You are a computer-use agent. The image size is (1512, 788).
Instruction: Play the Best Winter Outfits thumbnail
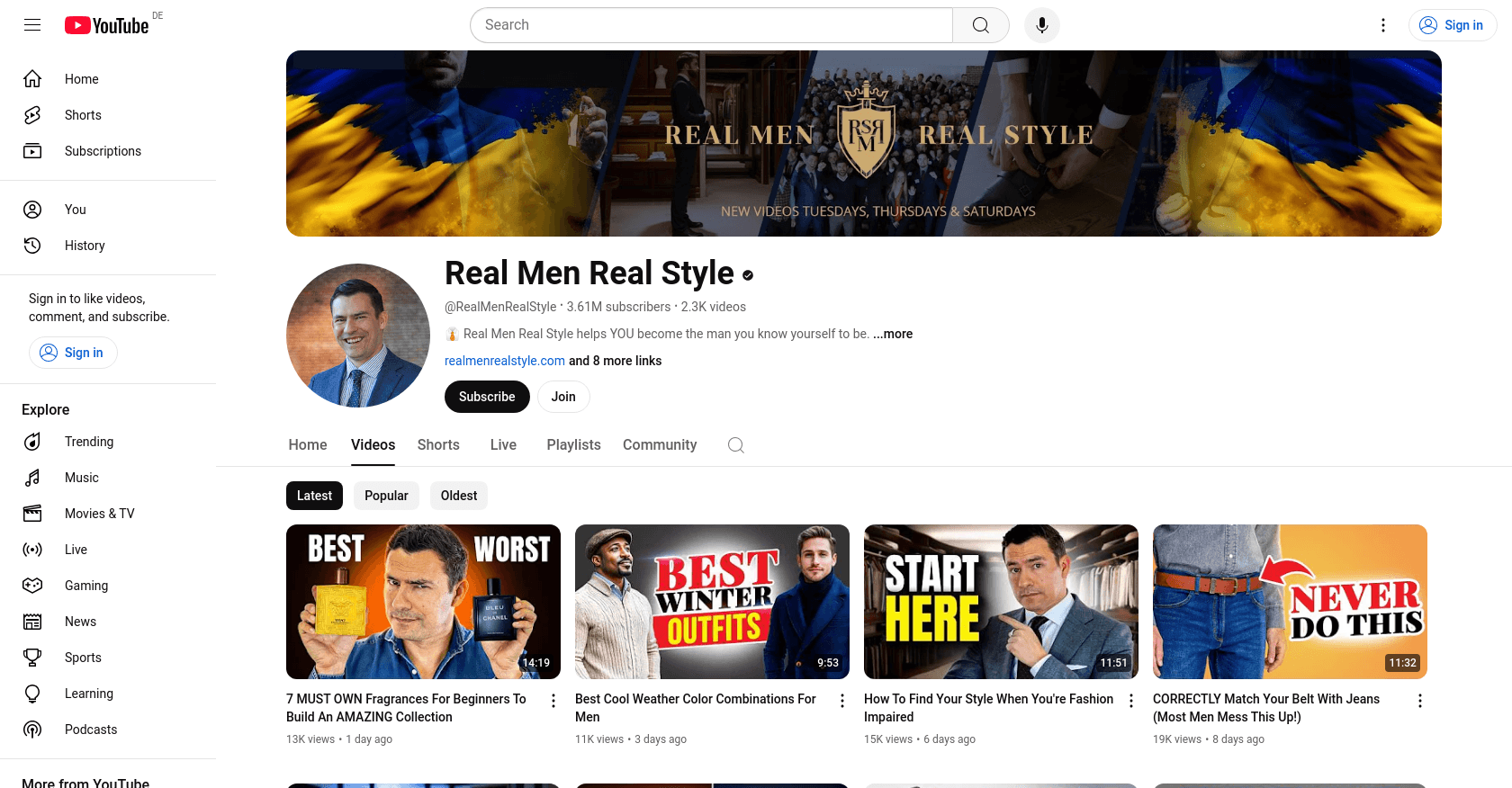click(x=712, y=602)
